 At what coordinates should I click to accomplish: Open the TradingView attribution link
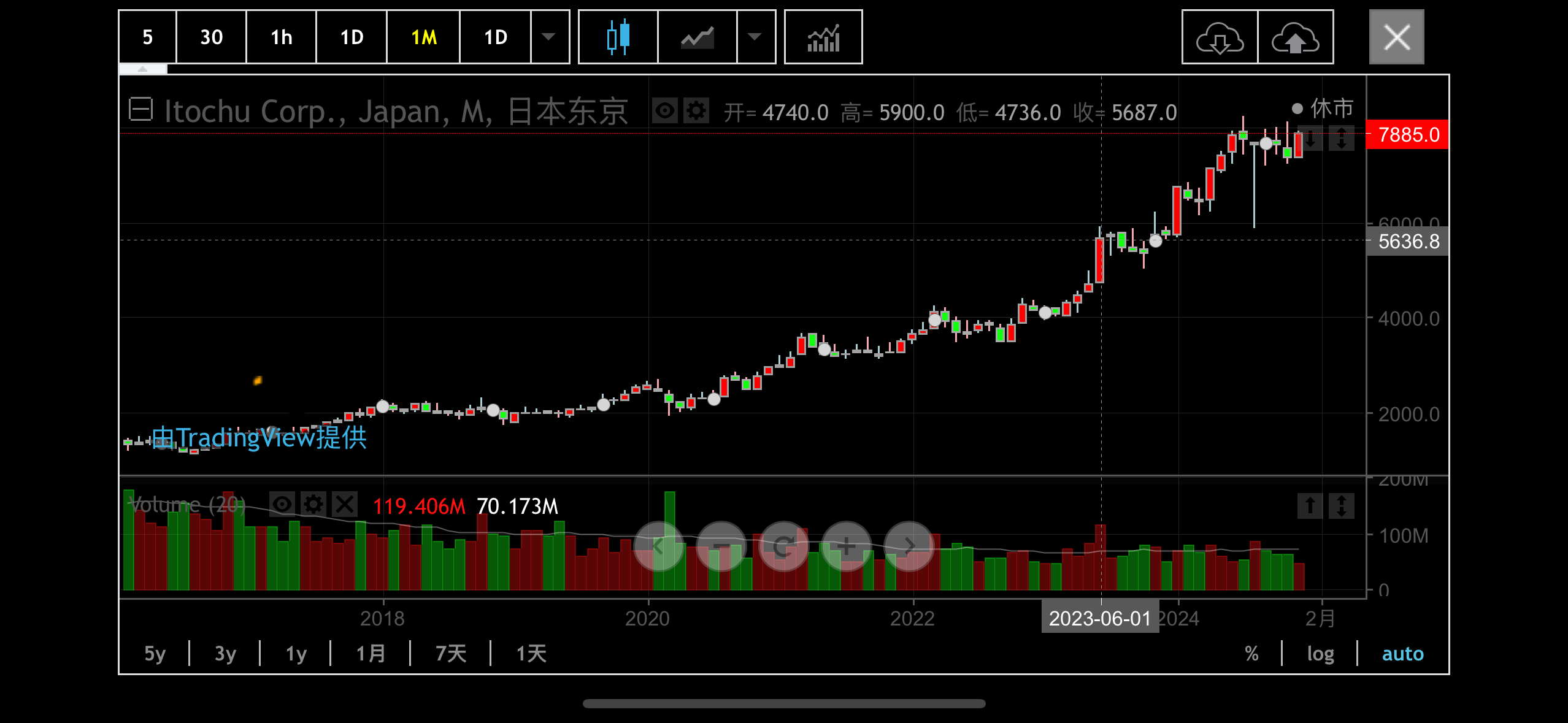[259, 437]
